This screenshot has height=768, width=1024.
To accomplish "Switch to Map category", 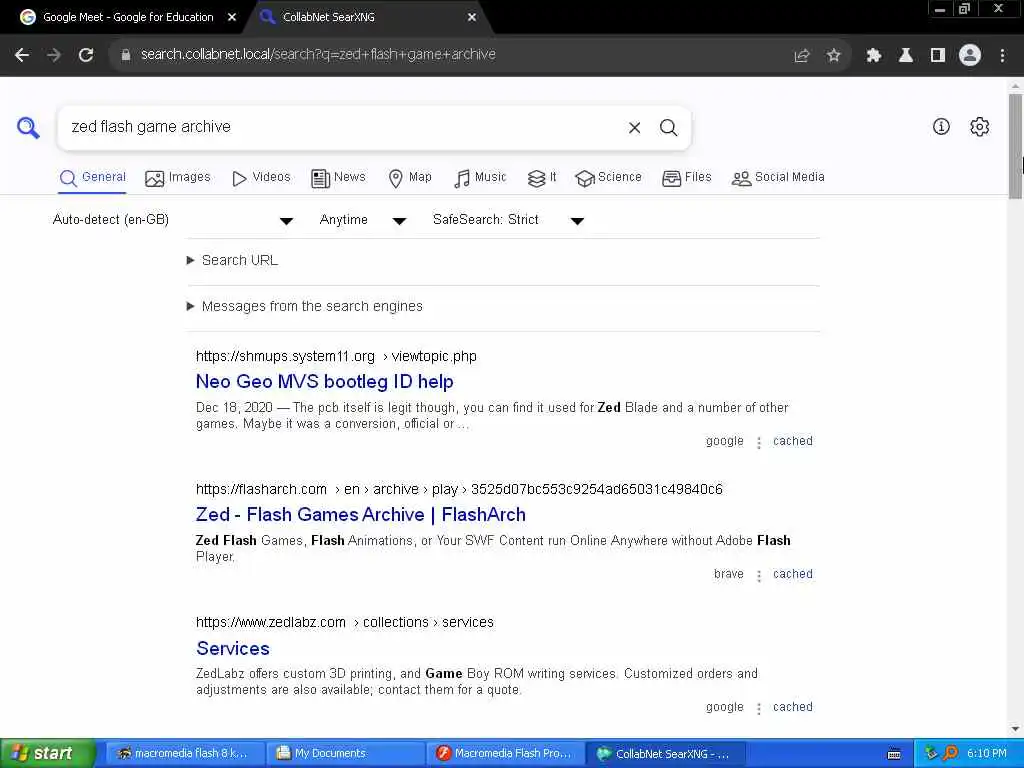I will (409, 178).
